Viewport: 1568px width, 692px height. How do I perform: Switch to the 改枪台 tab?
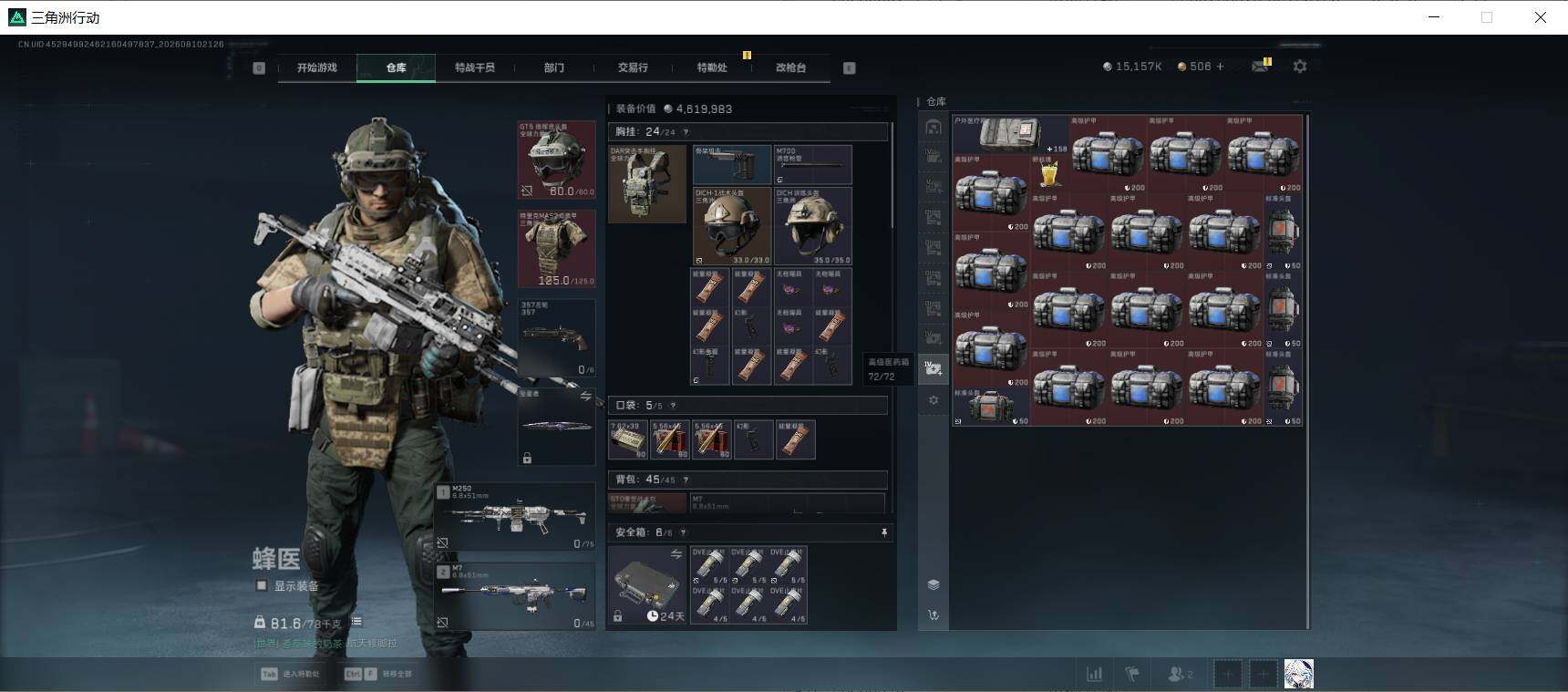coord(790,67)
